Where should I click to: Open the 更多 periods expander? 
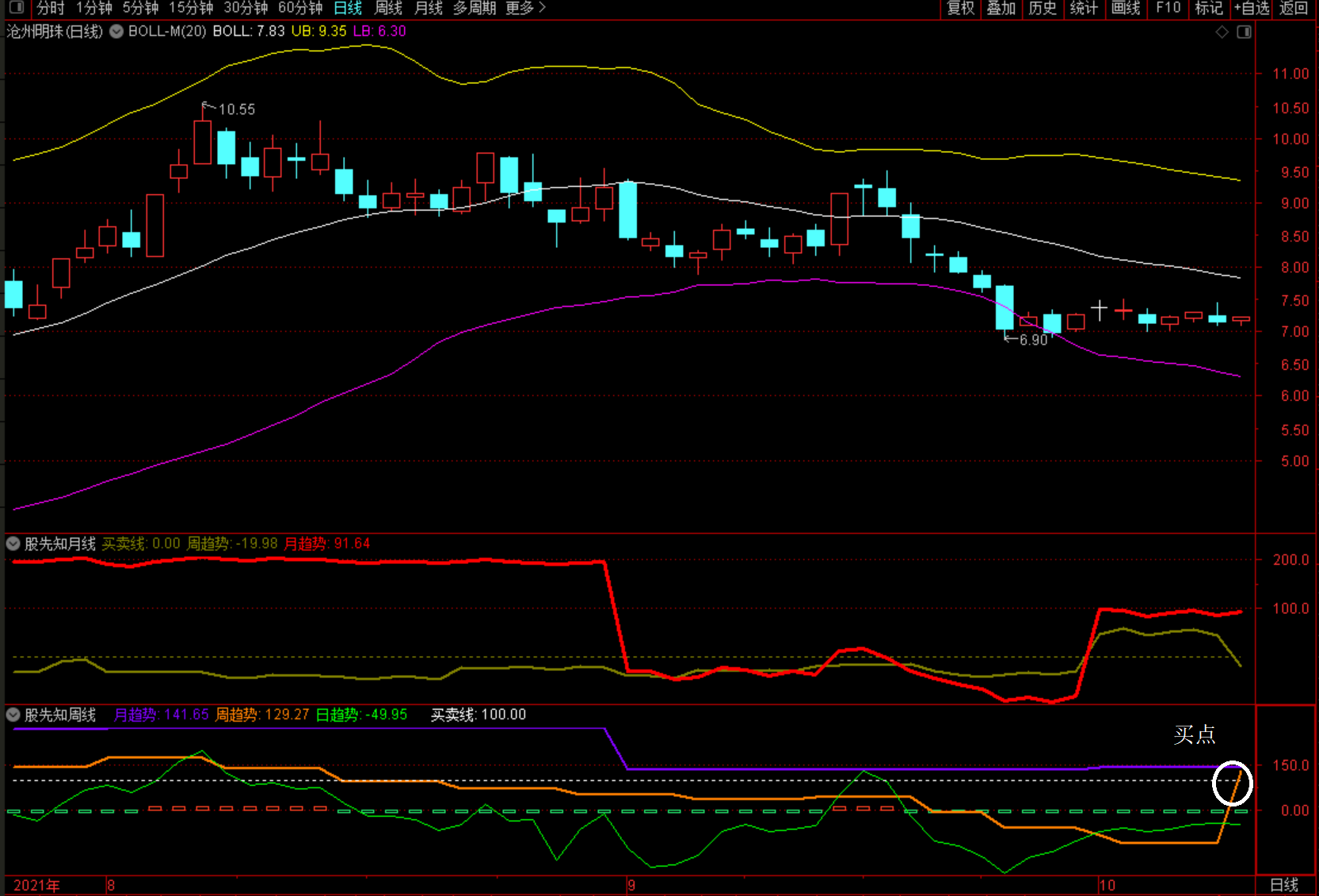pos(525,8)
